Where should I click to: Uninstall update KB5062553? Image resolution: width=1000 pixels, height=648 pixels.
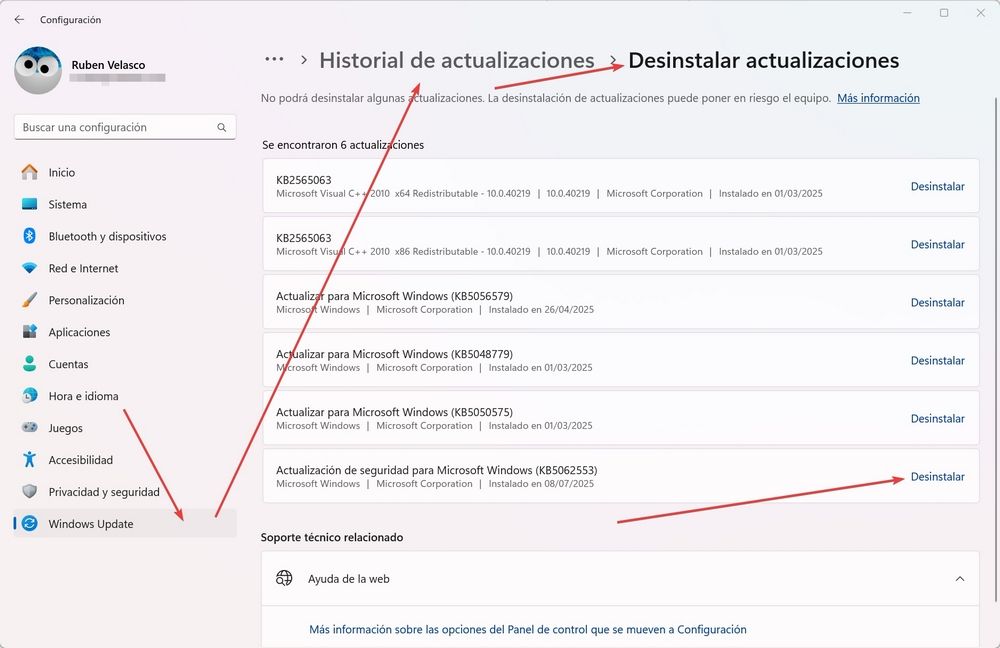tap(937, 477)
